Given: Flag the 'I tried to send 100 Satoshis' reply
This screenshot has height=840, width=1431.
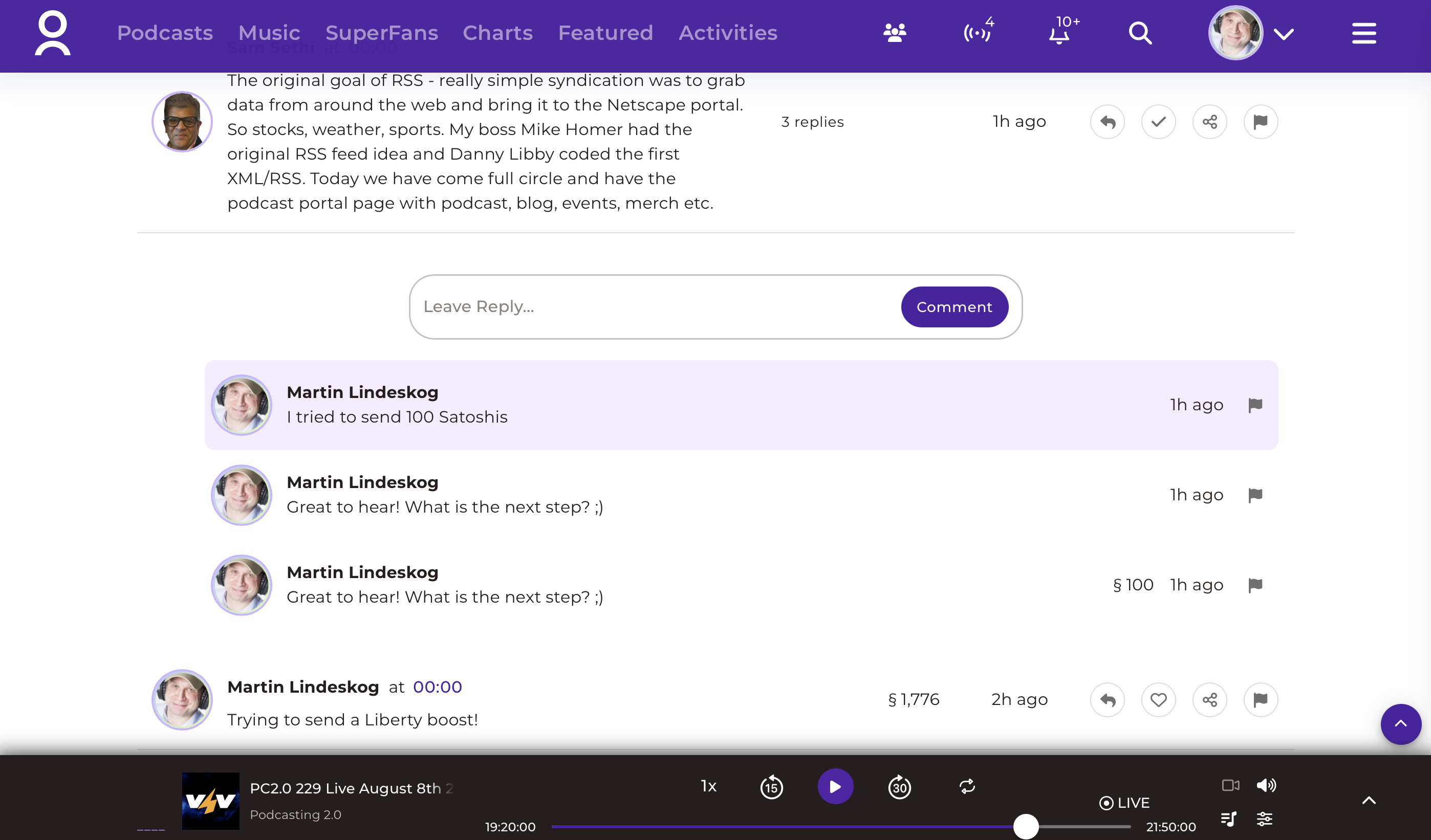Looking at the screenshot, I should [1255, 405].
